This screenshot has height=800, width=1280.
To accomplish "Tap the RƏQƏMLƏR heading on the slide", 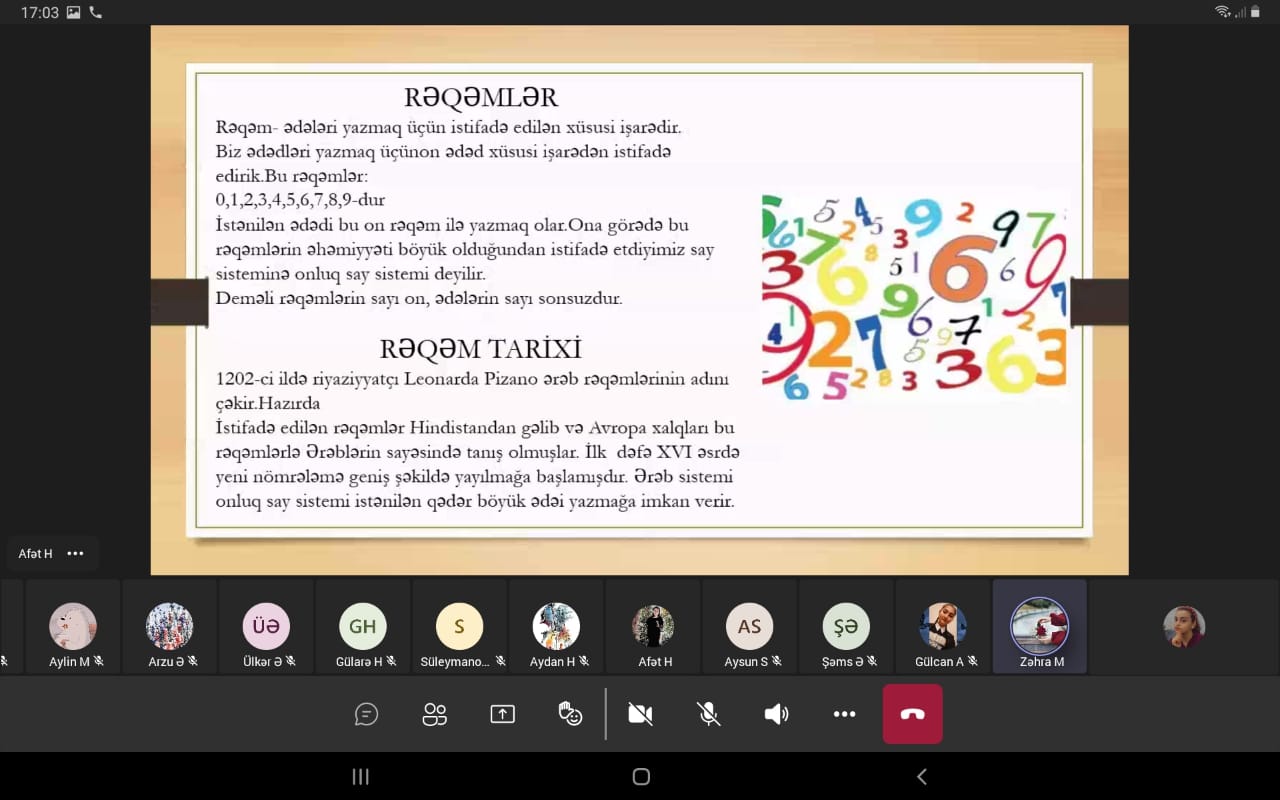I will point(481,98).
